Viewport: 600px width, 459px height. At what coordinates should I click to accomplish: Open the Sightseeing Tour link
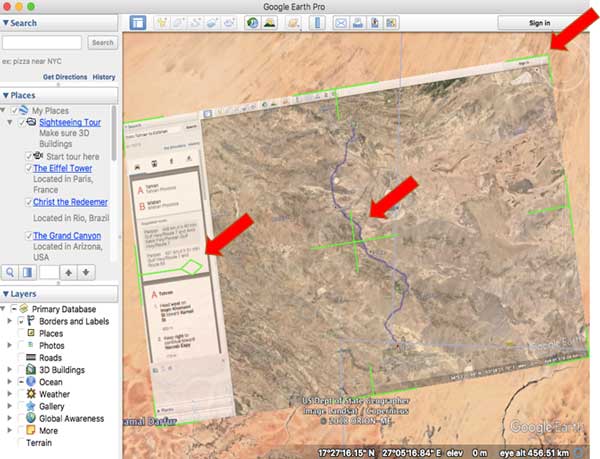[x=70, y=122]
